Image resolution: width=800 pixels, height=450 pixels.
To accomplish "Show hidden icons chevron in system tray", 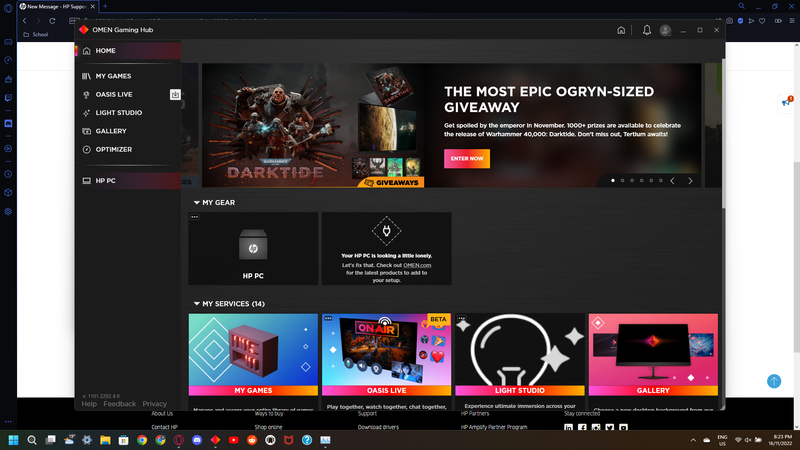I will 693,440.
